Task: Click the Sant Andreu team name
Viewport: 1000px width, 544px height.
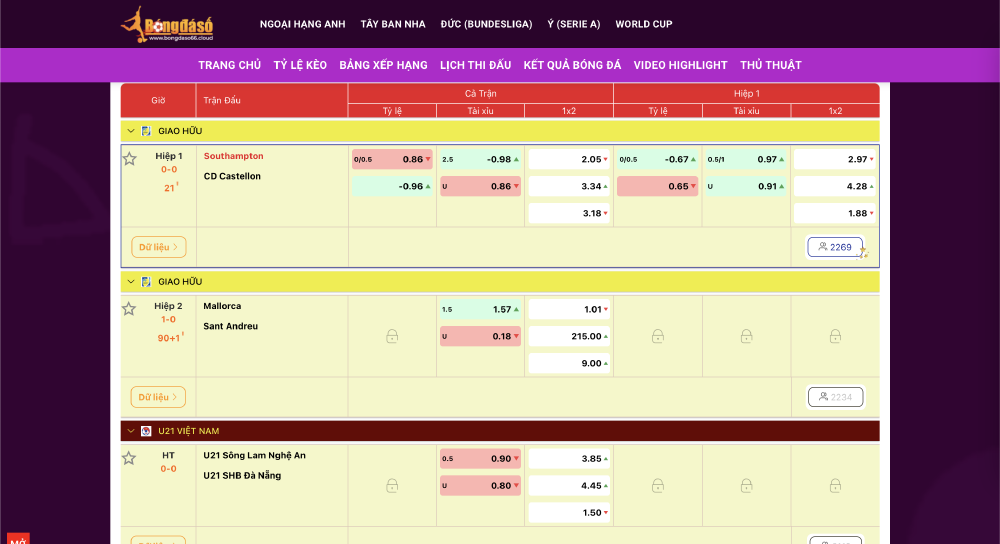Action: pyautogui.click(x=230, y=326)
